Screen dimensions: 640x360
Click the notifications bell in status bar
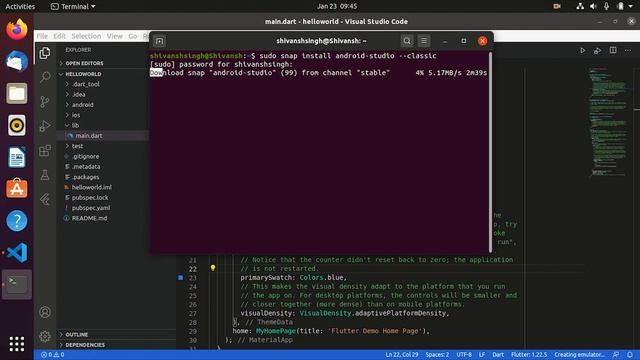pos(630,355)
